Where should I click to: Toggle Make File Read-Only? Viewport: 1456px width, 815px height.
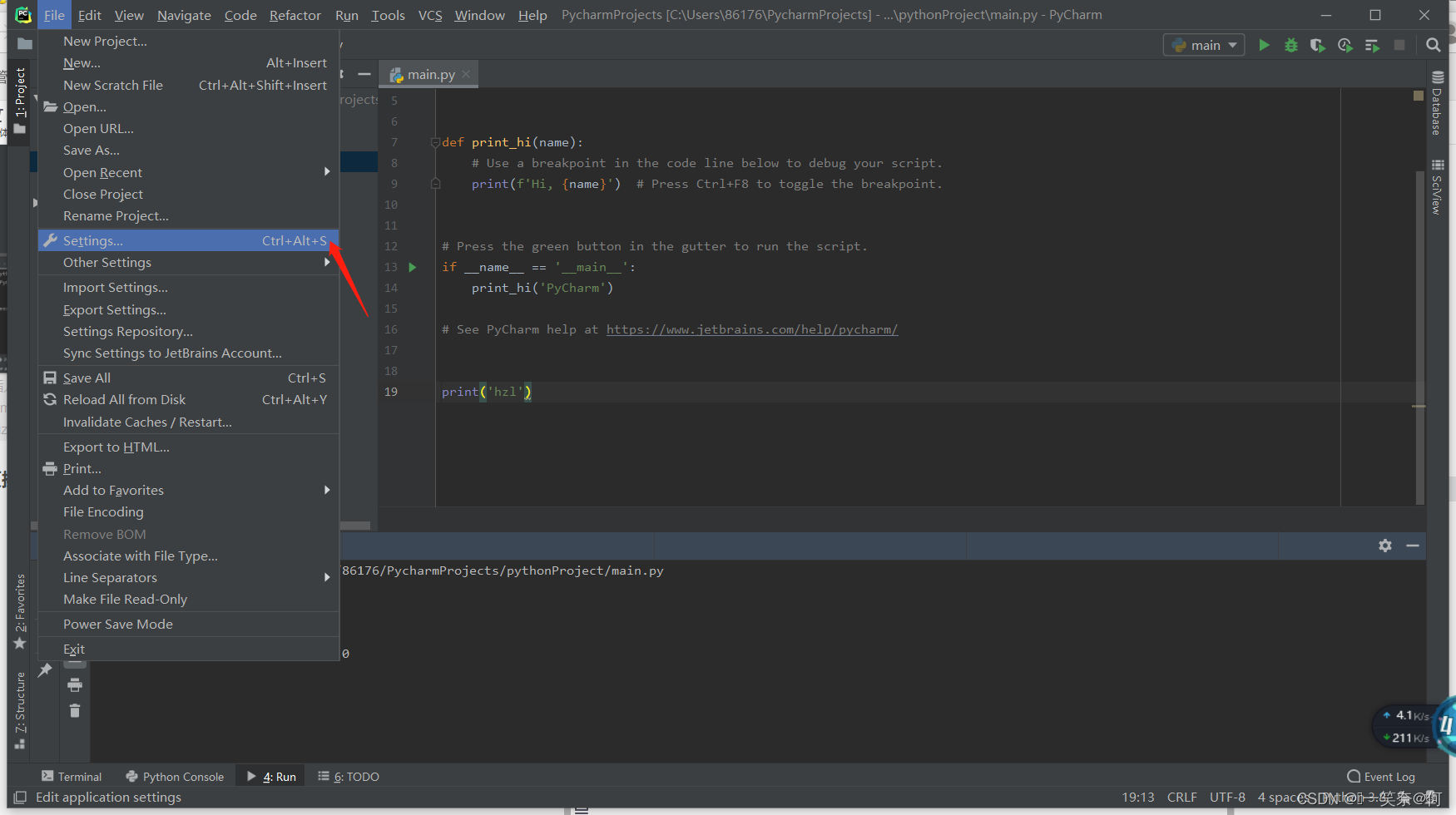[189, 599]
